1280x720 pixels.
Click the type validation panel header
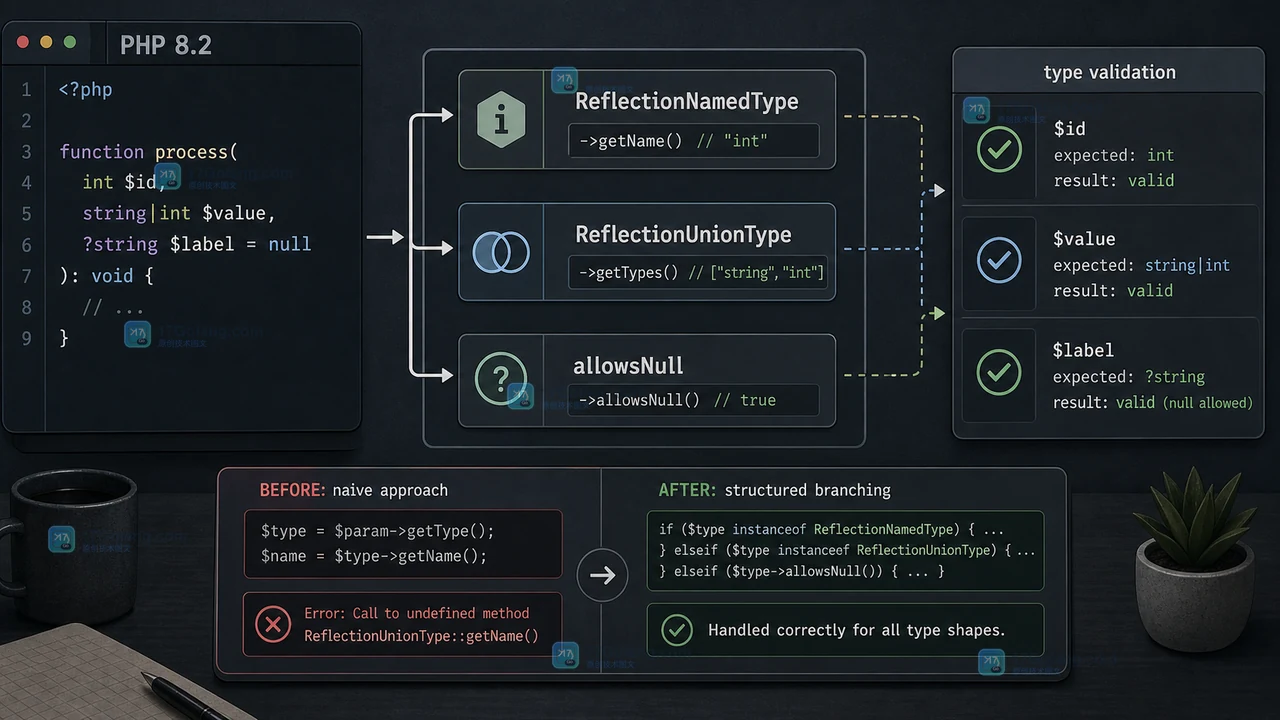[1109, 72]
